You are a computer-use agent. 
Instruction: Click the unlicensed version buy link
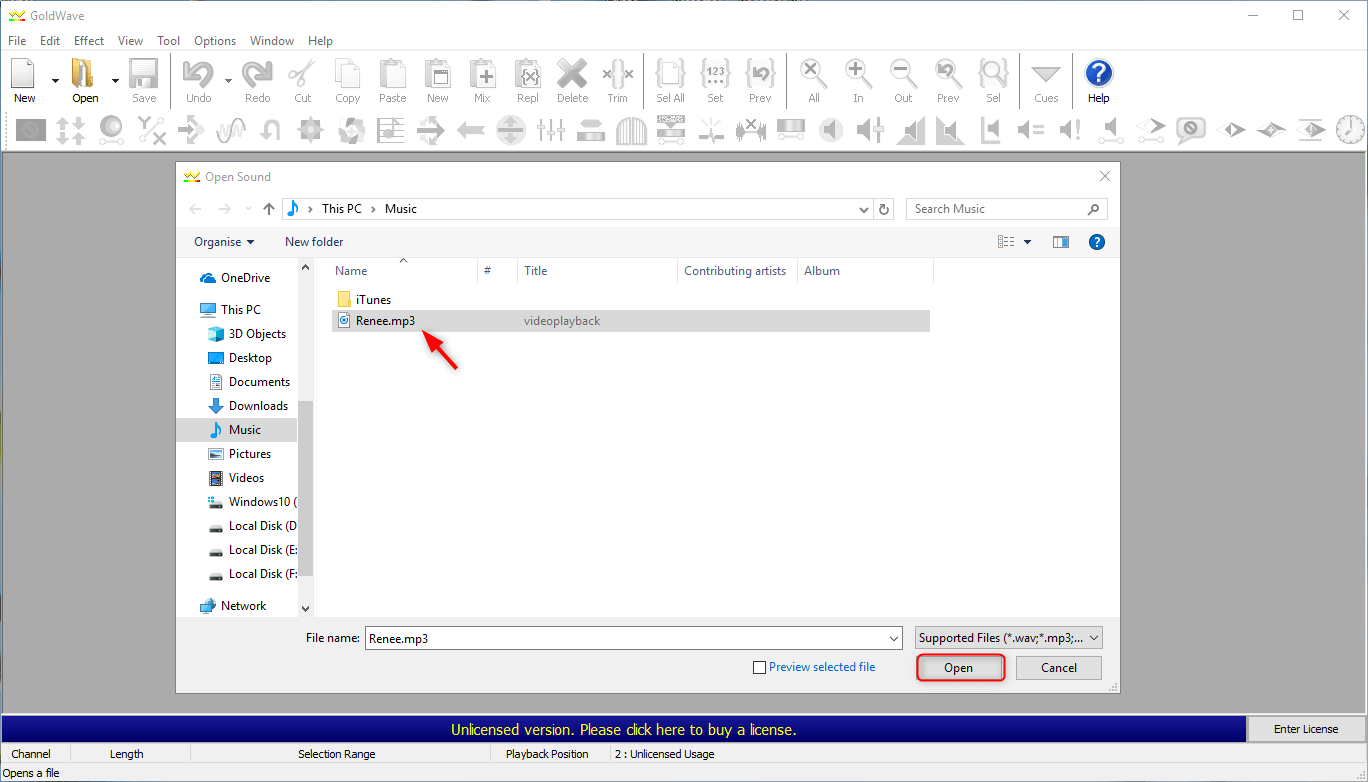624,730
